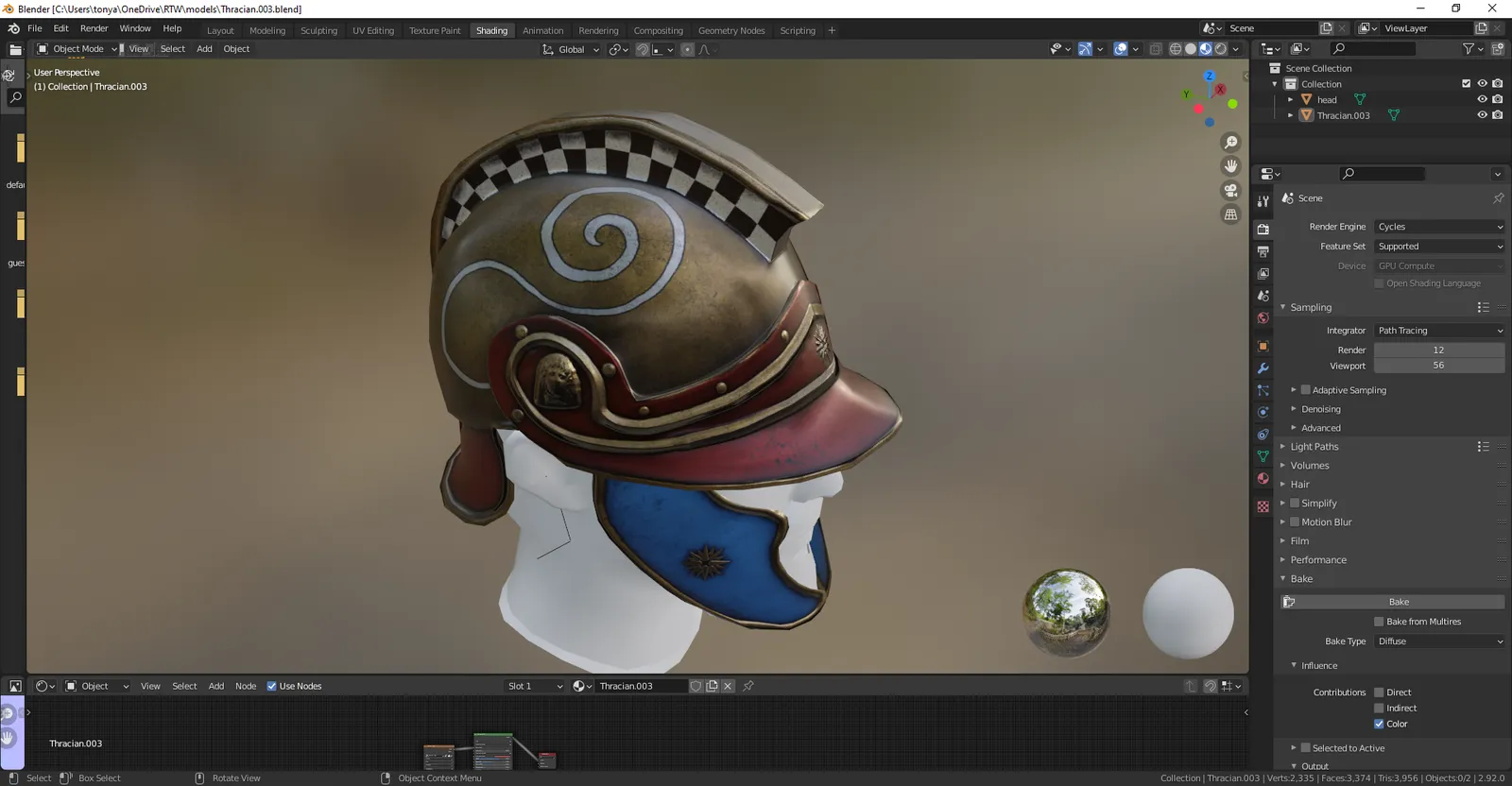Toggle camera view in the 3D viewport
This screenshot has width=1512, height=786.
[x=1230, y=191]
